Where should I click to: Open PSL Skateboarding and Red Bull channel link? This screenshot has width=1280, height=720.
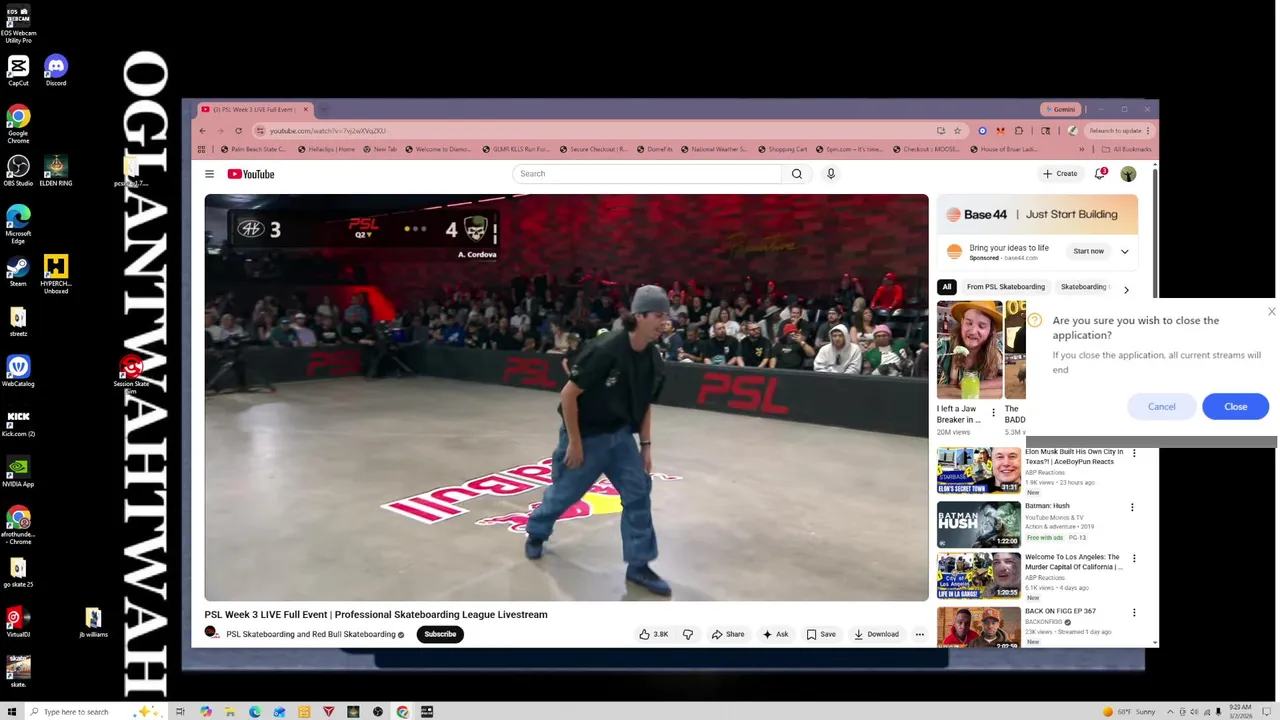click(x=311, y=634)
